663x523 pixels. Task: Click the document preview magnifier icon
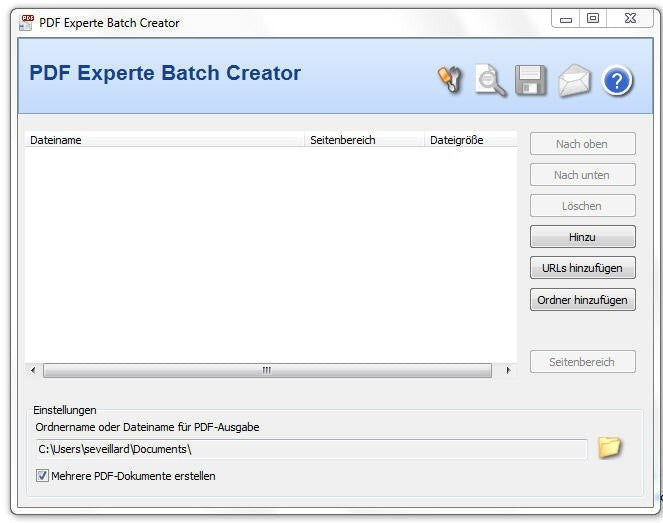(490, 80)
